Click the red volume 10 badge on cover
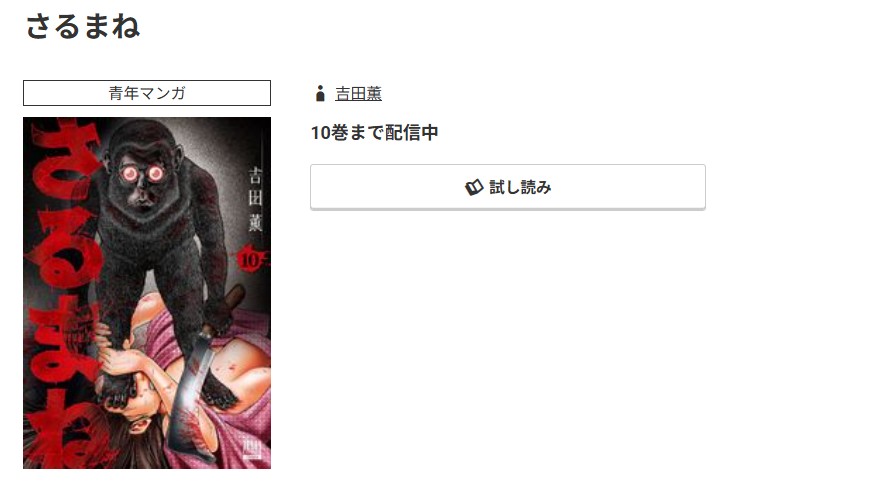The image size is (883, 492). coord(250,259)
